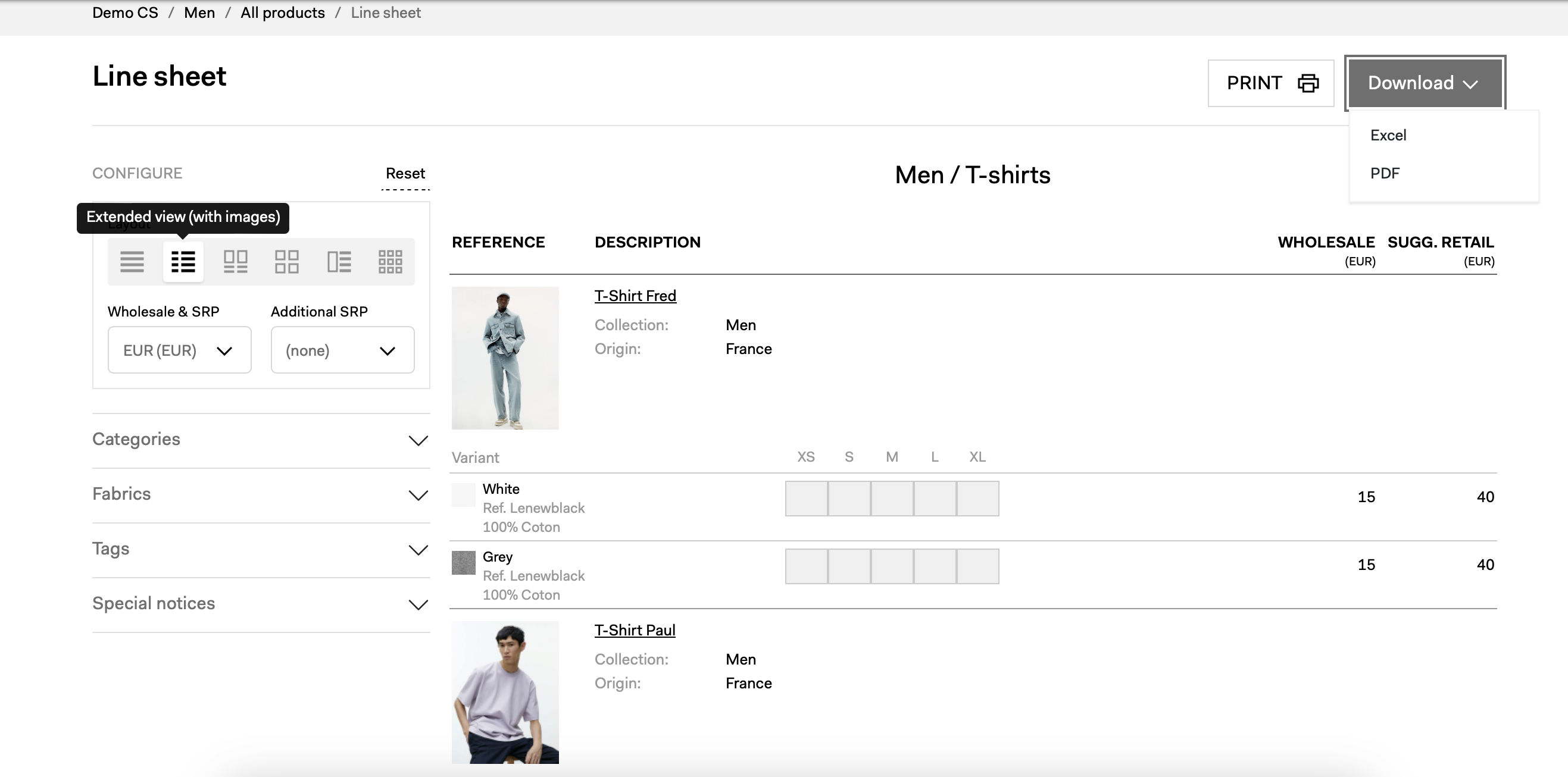Choose Excel from the Download menu
This screenshot has height=777, width=1568.
(1388, 135)
